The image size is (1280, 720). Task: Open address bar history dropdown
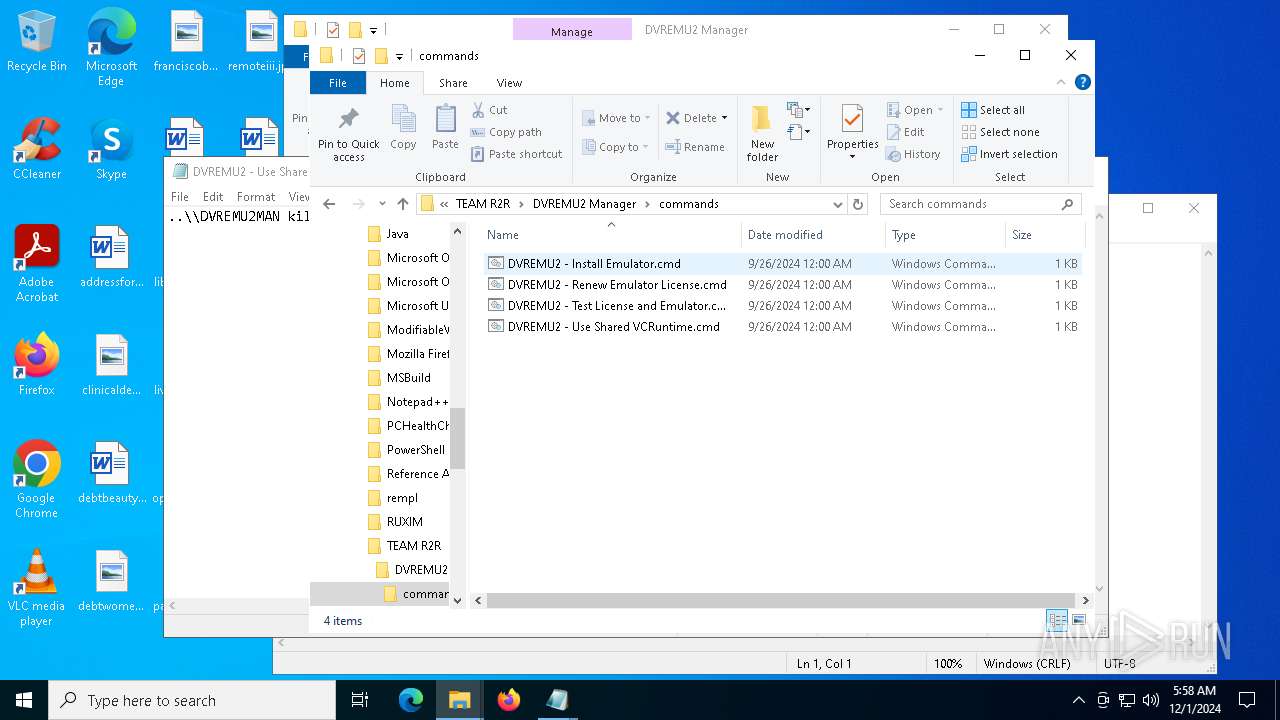838,204
